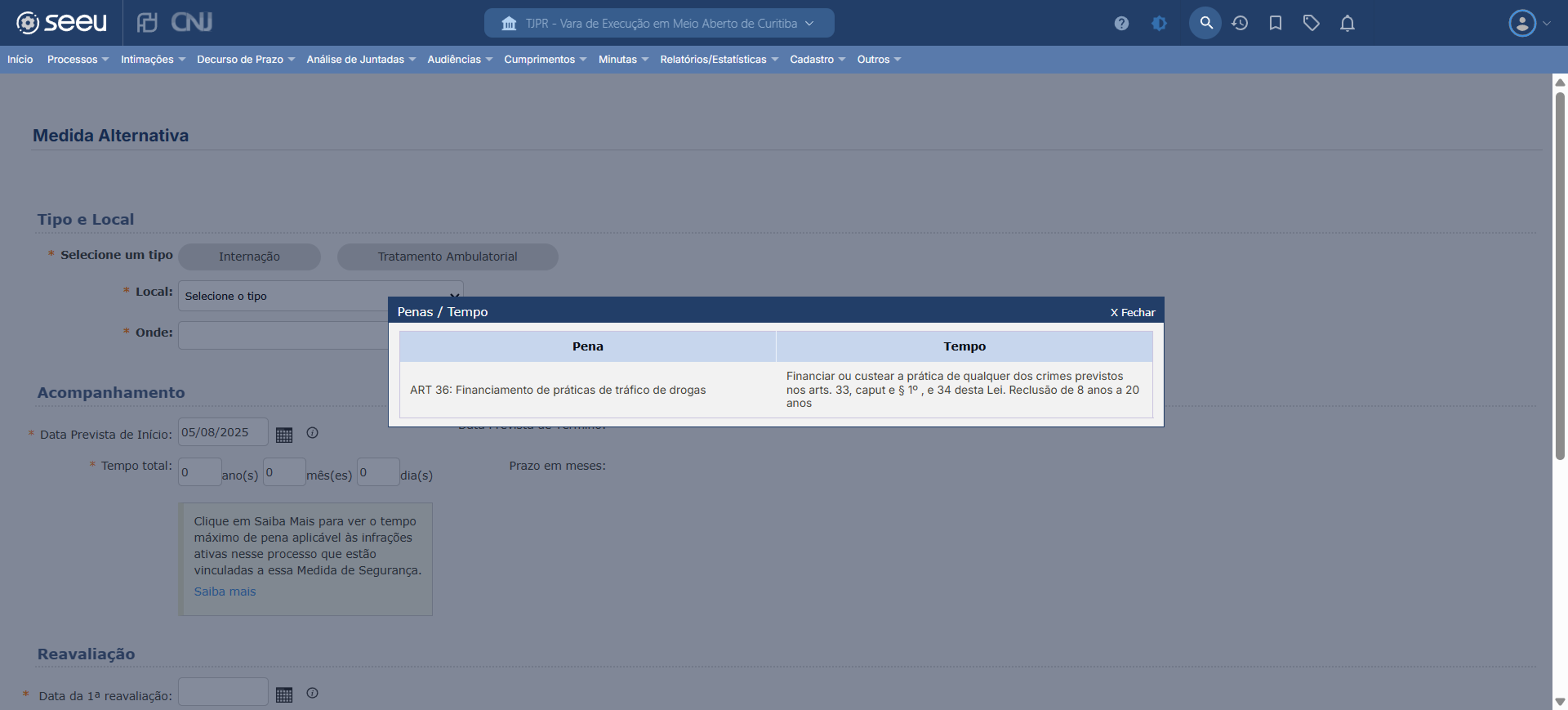Click the page vertical scrollbar thumb

coord(1559,275)
